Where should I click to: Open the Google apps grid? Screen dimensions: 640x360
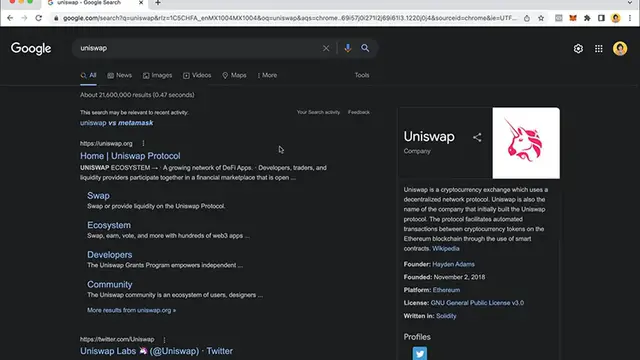tap(599, 49)
